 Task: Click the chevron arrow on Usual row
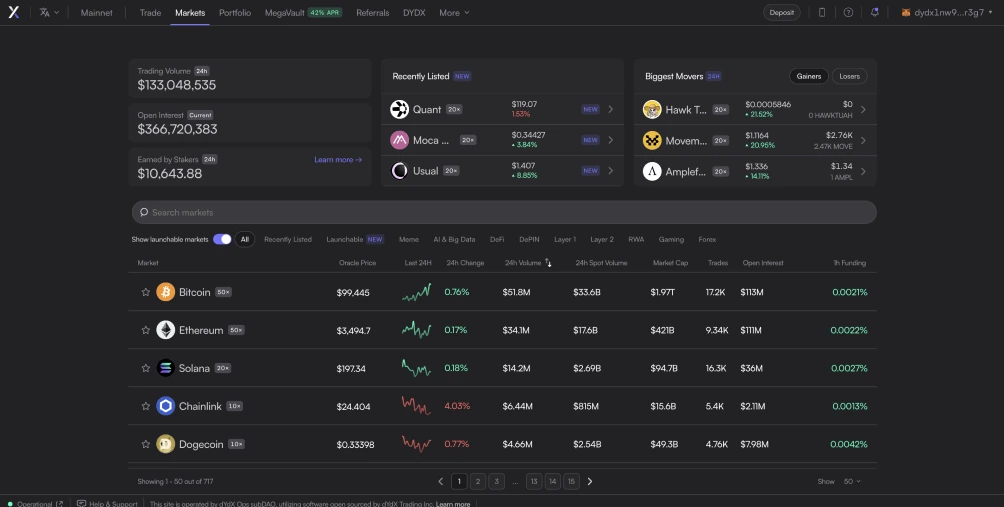(611, 170)
